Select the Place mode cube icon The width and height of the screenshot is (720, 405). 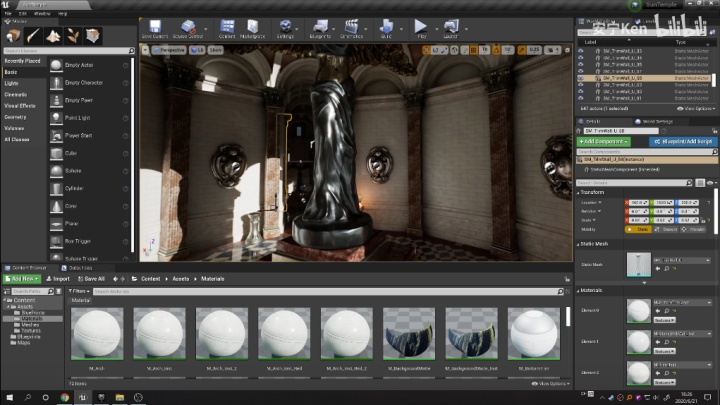click(13, 36)
